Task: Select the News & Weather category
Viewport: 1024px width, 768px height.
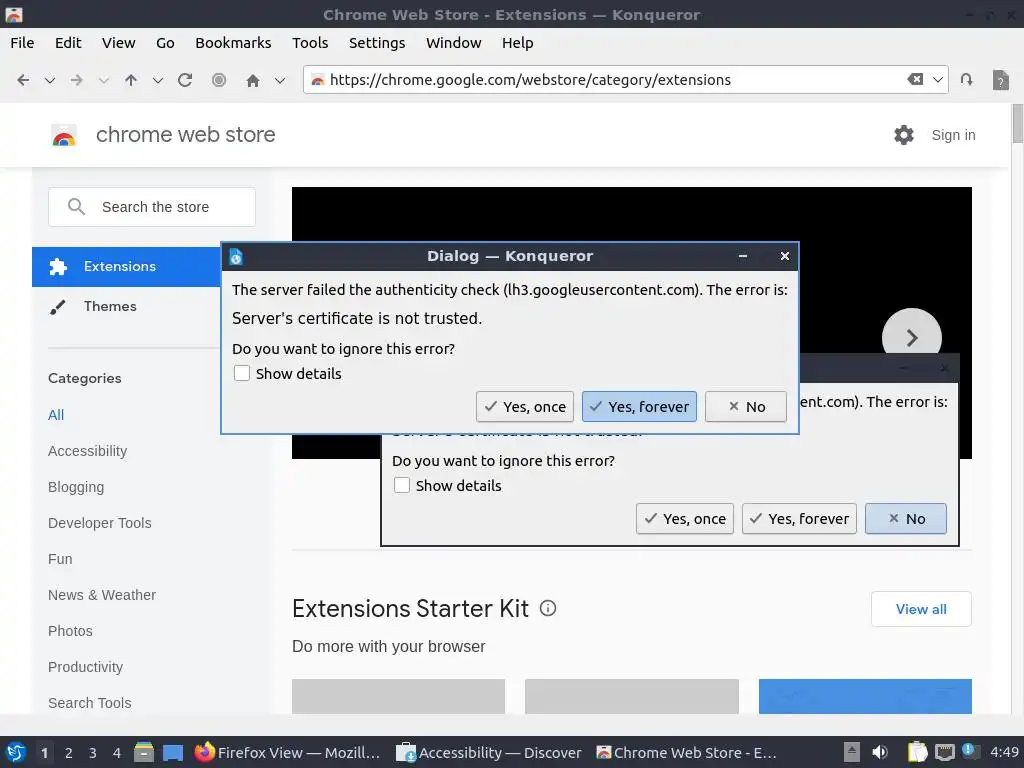Action: click(102, 595)
